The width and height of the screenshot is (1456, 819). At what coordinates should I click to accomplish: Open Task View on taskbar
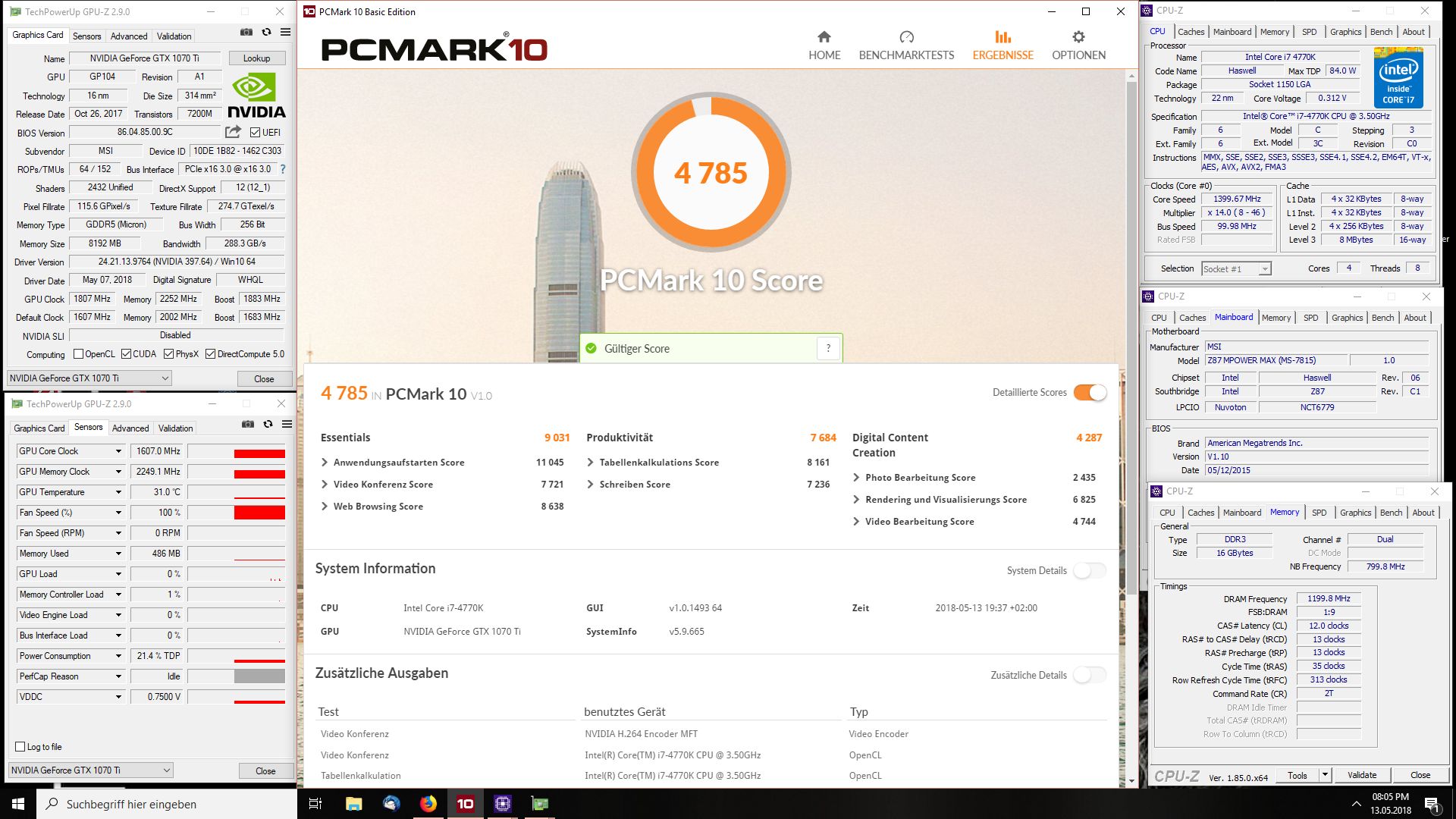(315, 804)
